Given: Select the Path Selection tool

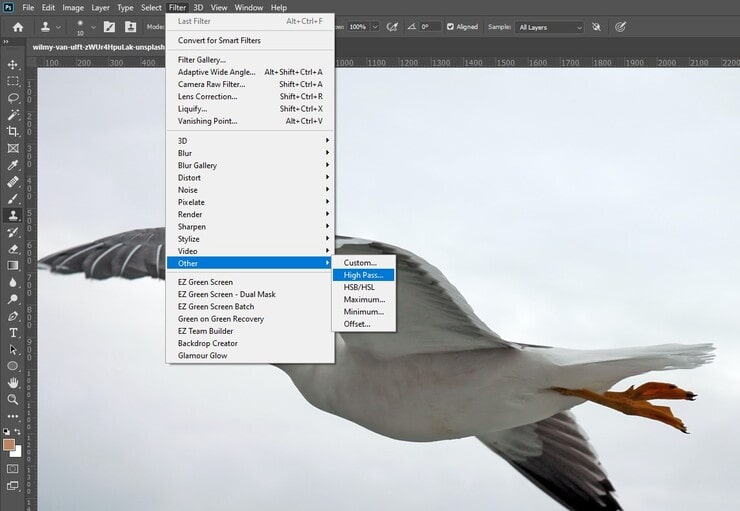Looking at the screenshot, I should 13,350.
